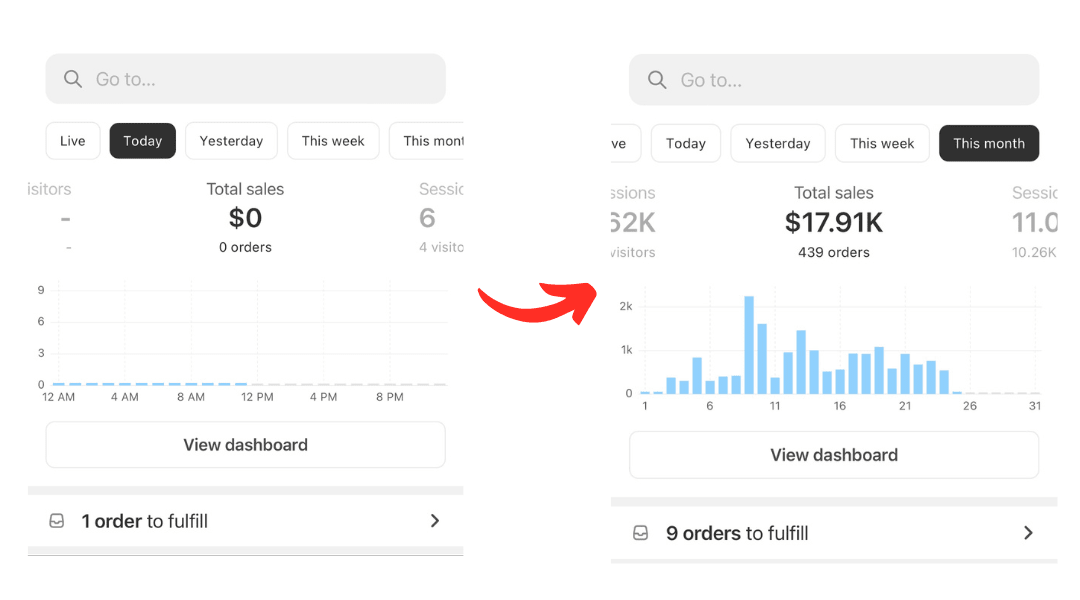Switch to Yesterday in the left panel
The width and height of the screenshot is (1080, 600).
coord(231,141)
